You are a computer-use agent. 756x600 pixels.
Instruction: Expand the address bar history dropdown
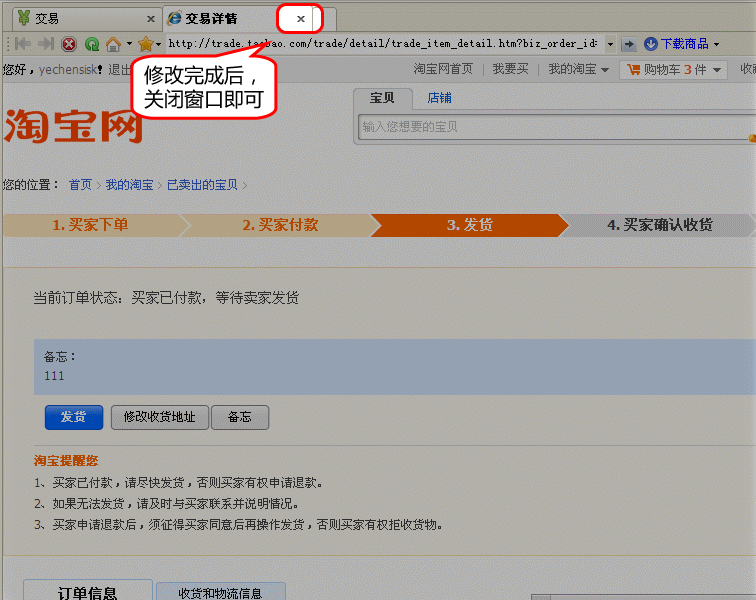(x=610, y=44)
